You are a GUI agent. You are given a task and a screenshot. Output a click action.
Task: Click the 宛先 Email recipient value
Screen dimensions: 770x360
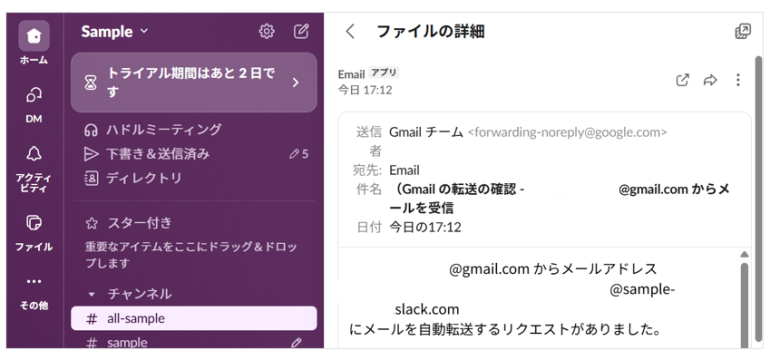[x=405, y=170]
